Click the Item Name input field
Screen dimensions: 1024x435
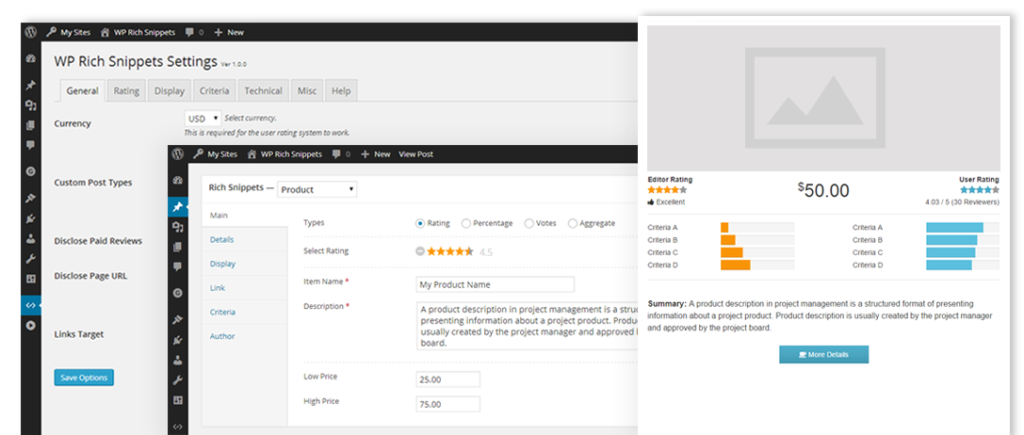(495, 285)
